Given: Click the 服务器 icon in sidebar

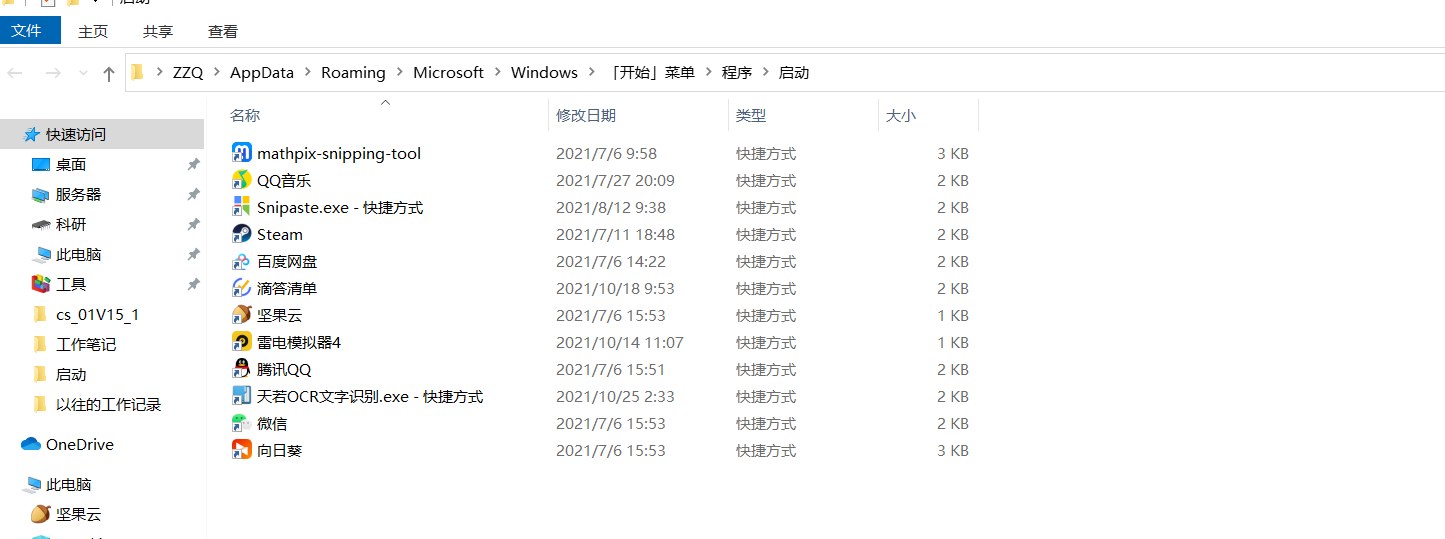Looking at the screenshot, I should tap(40, 194).
